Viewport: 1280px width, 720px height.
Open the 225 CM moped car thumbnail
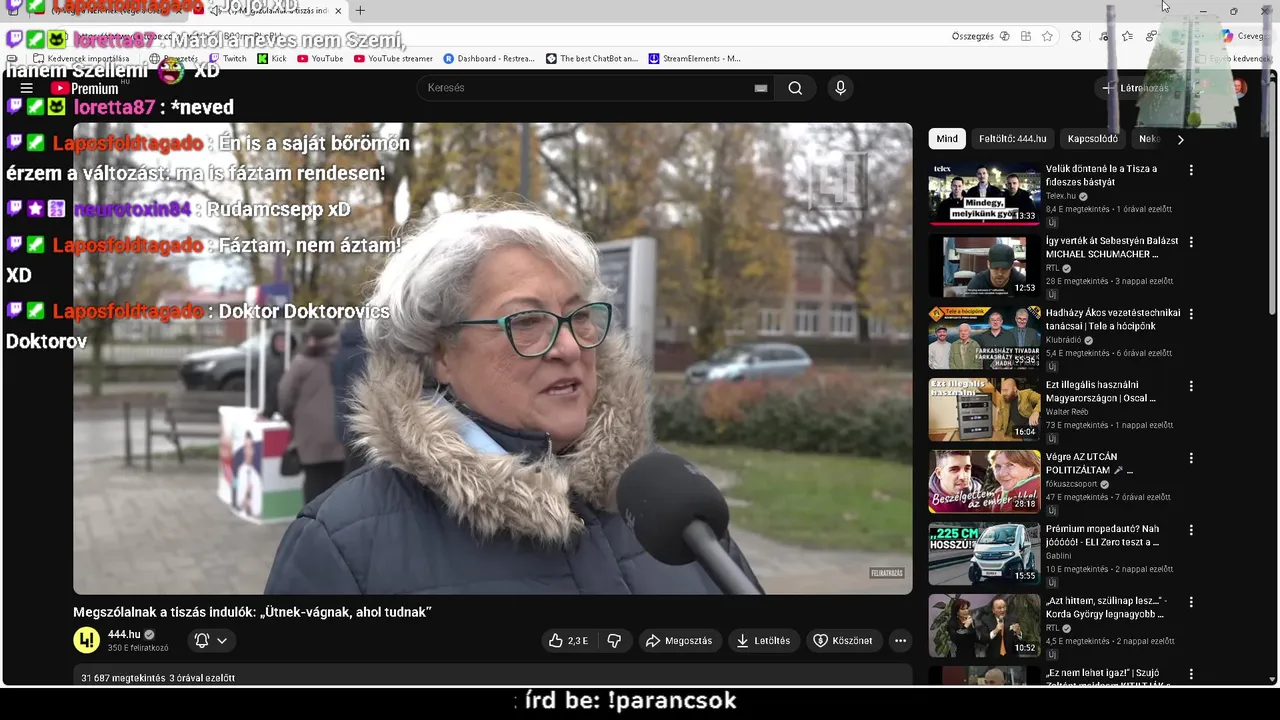click(x=984, y=554)
